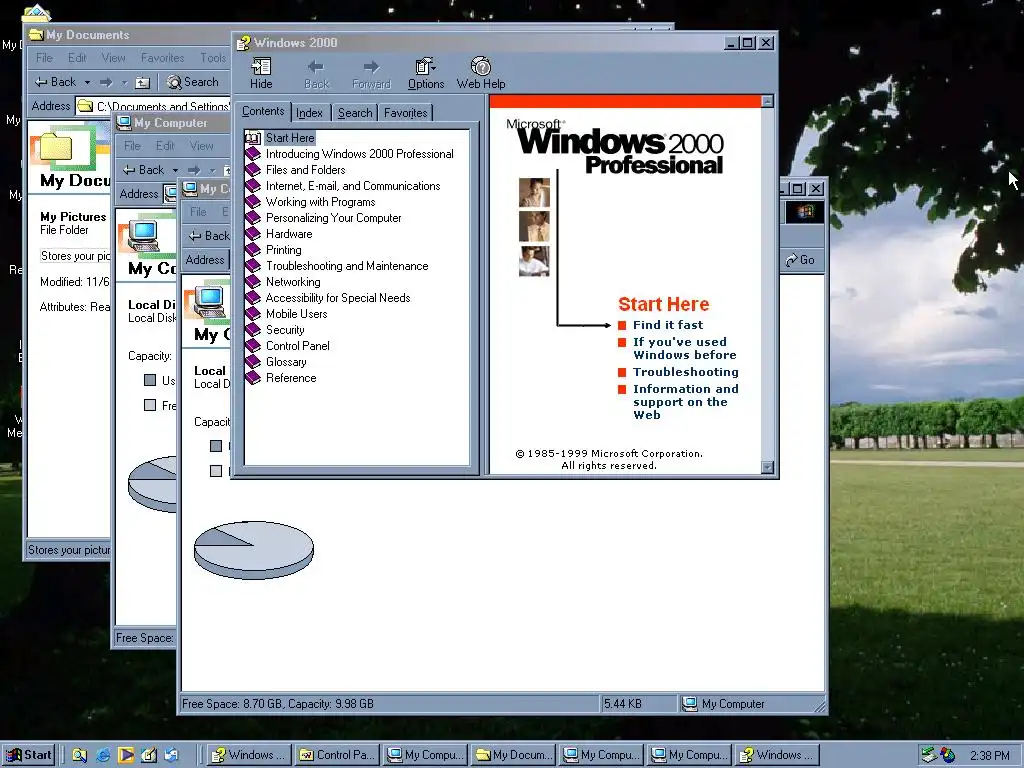The height and width of the screenshot is (768, 1024).
Task: Click the colorful globe tray icon
Action: (948, 755)
